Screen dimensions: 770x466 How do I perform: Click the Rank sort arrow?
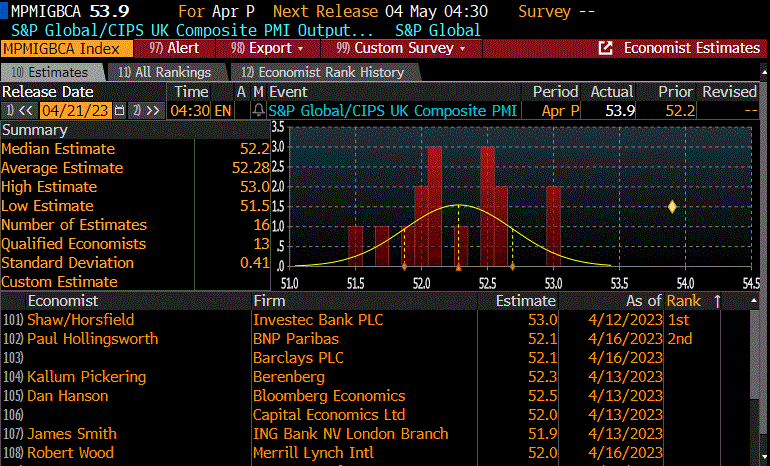pos(717,301)
